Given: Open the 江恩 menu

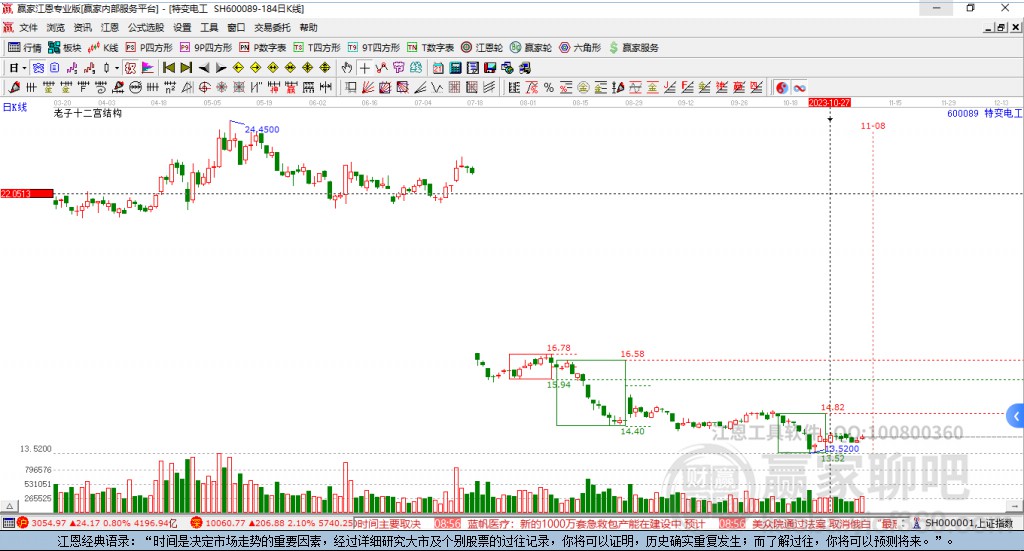Looking at the screenshot, I should (110, 27).
